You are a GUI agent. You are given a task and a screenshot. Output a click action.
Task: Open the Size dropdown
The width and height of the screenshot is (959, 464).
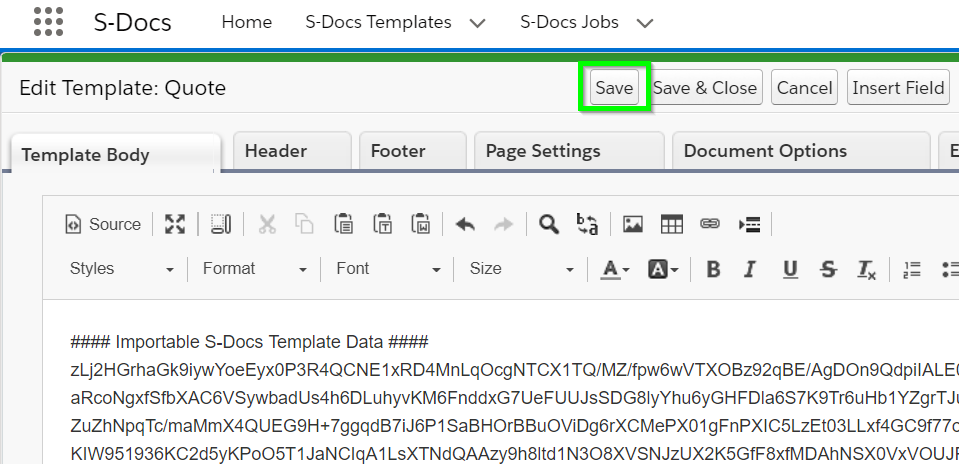point(521,269)
